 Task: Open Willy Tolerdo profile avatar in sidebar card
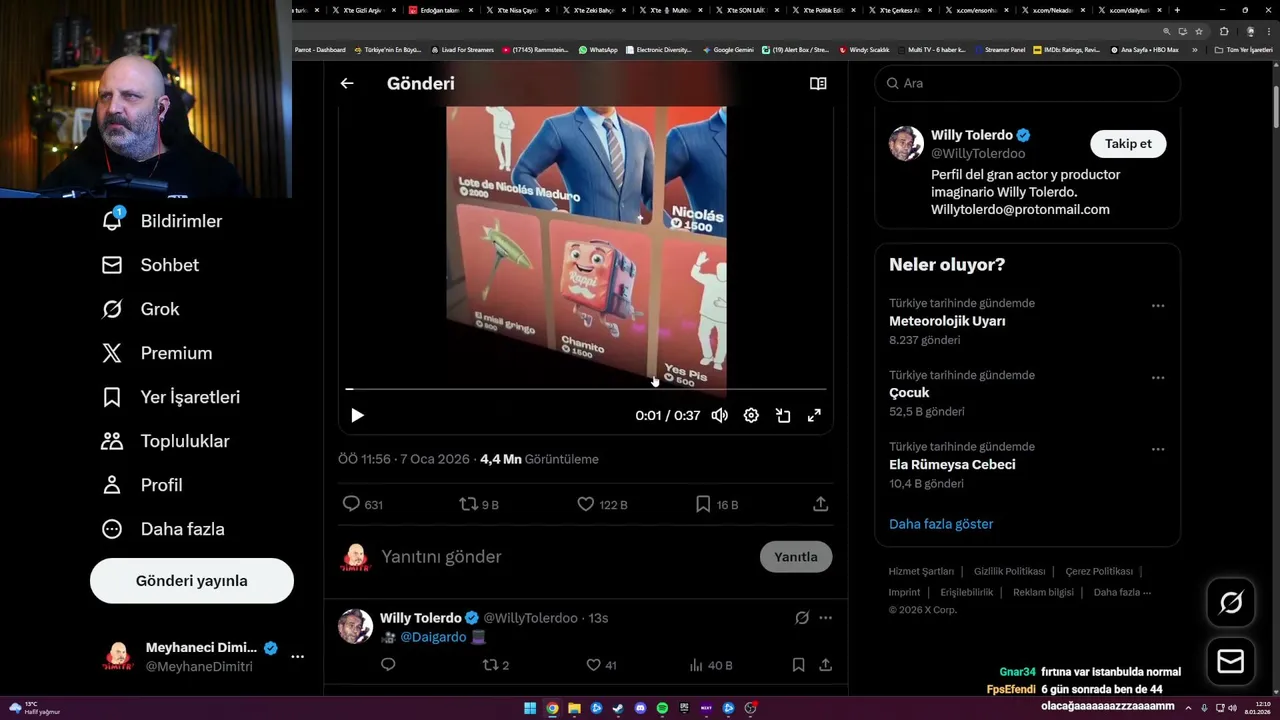point(906,143)
